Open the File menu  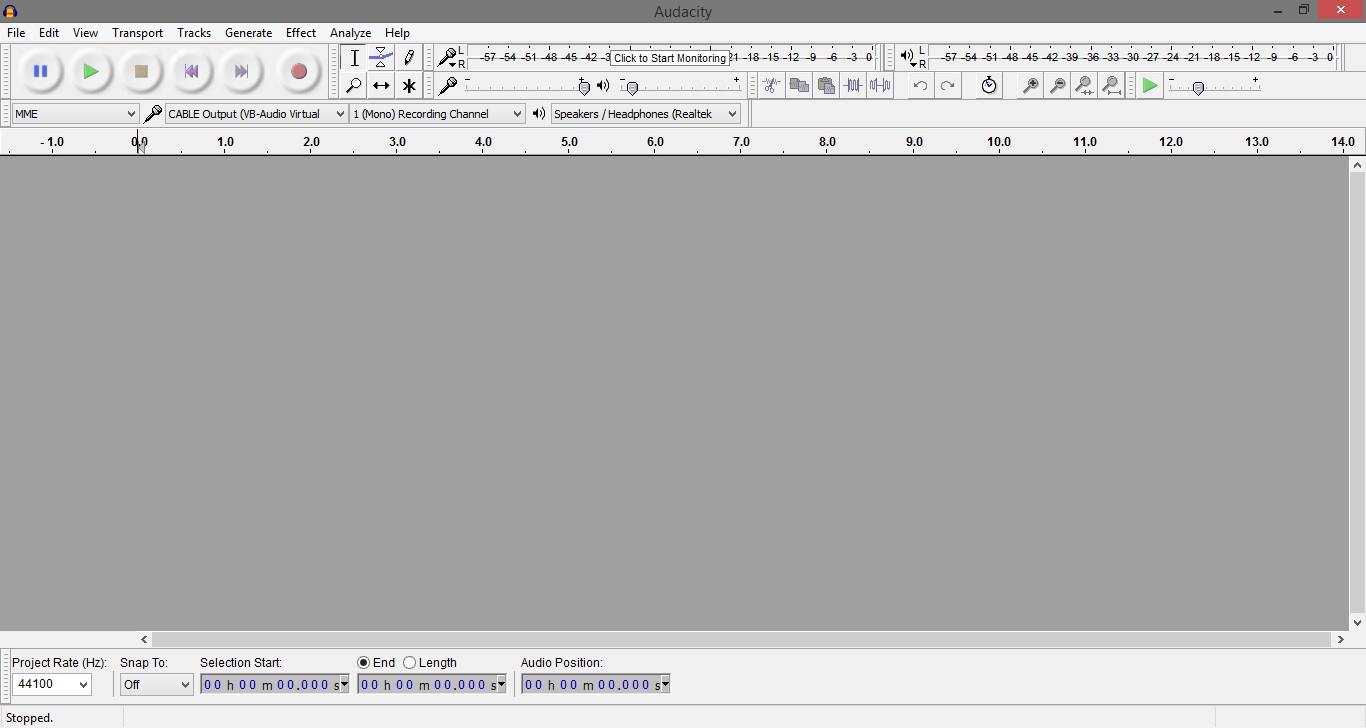16,33
